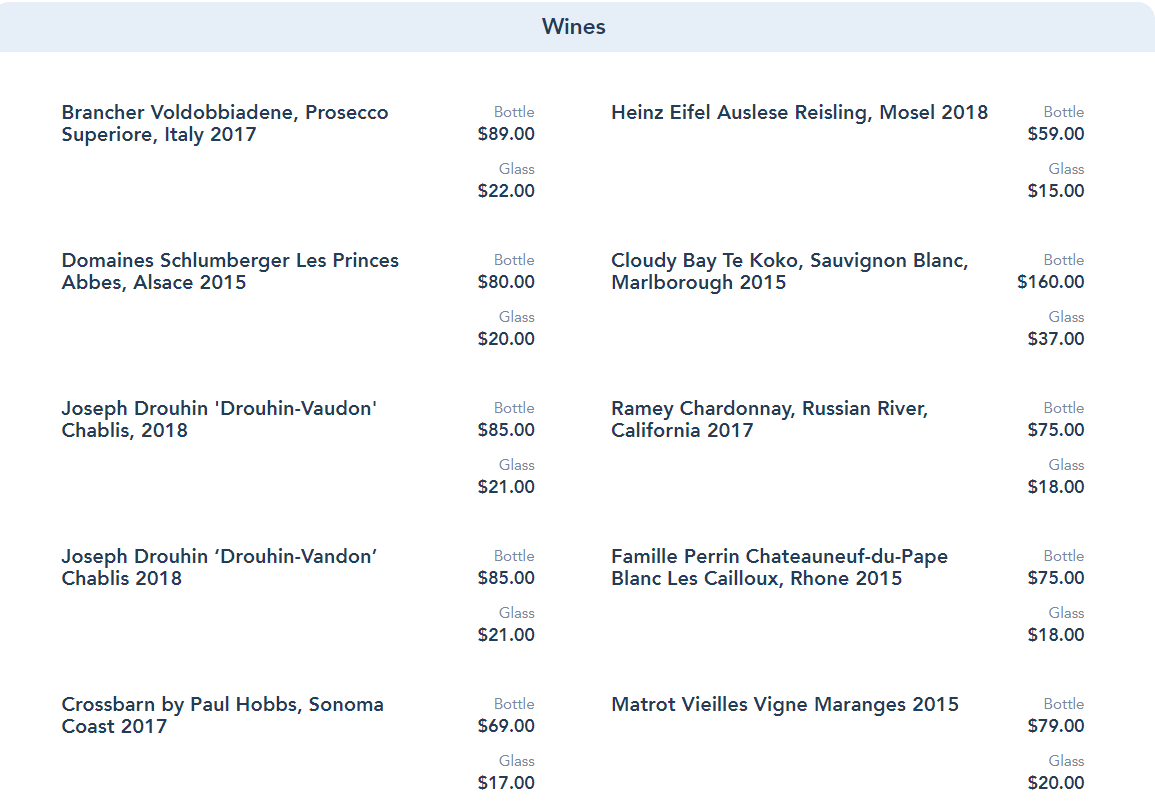Click the $17.00 Crossbarn glass price
The image size is (1155, 812).
(x=506, y=783)
